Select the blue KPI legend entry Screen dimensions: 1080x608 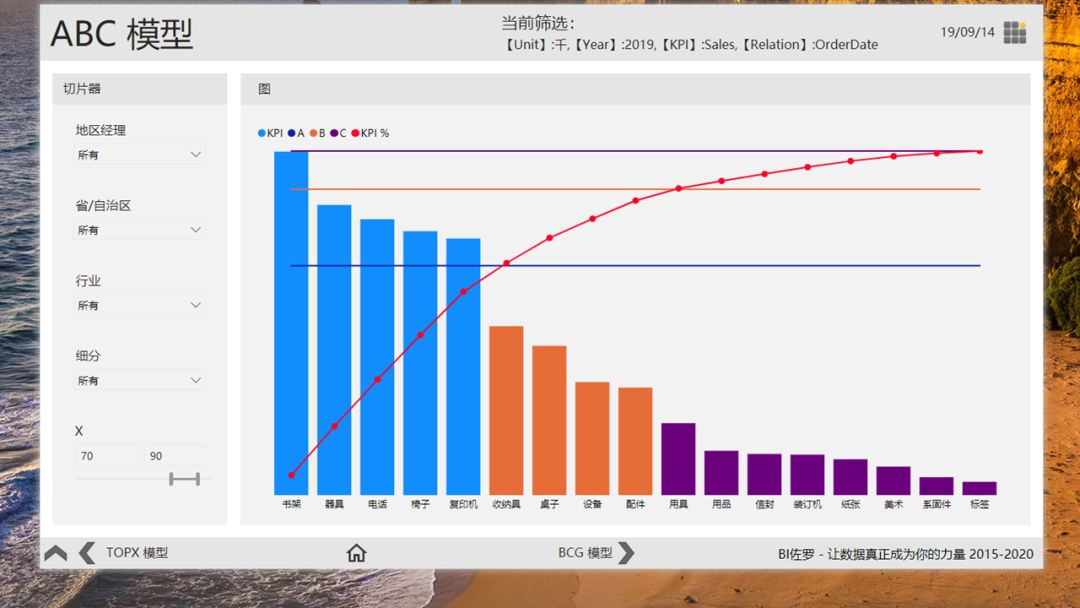click(270, 133)
